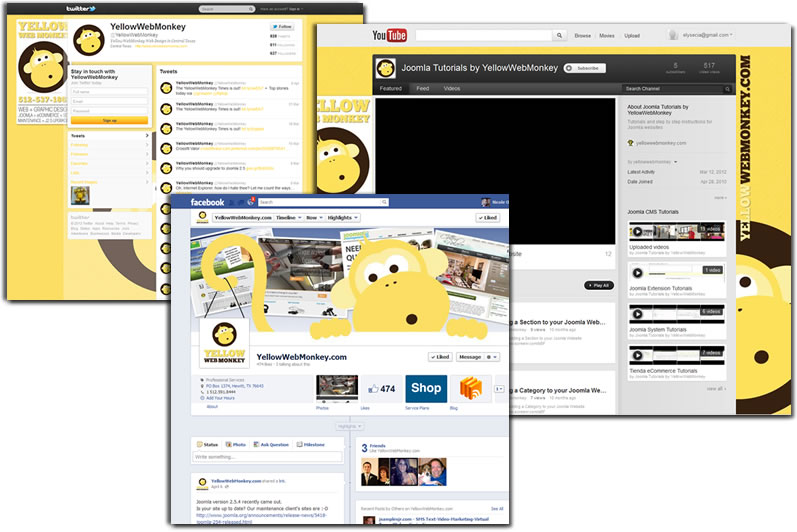
Task: Play the Joomla Extension Tutorials playlist
Action: click(637, 273)
